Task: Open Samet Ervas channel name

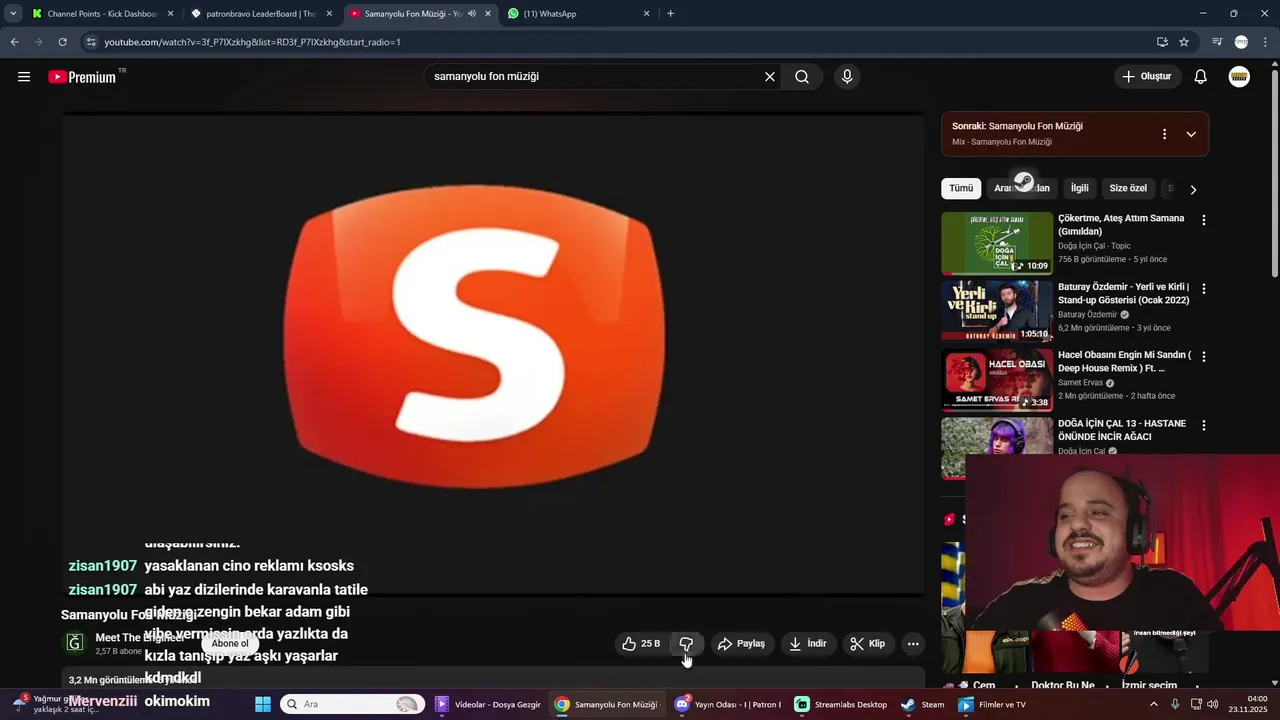Action: click(1080, 383)
